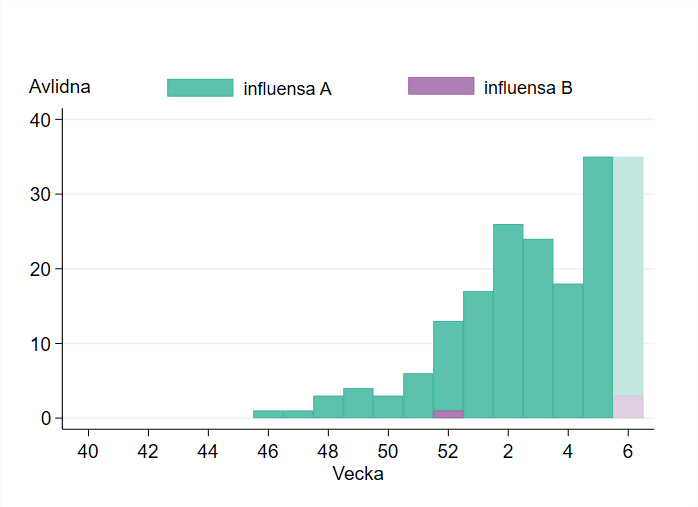The width and height of the screenshot is (698, 507).
Task: Click the green bar at week 51
Action: [418, 395]
